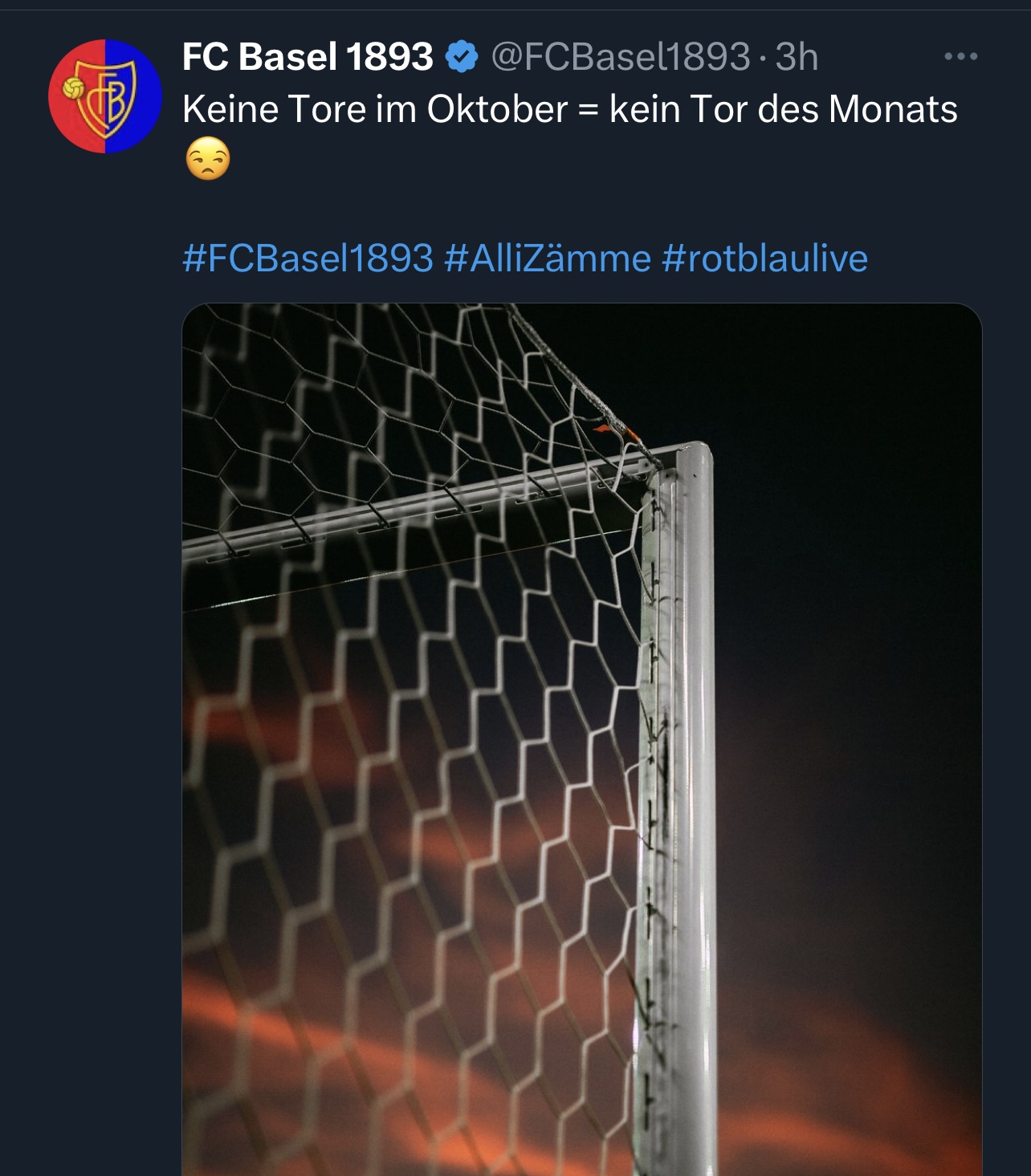This screenshot has height=1176, width=1031.
Task: Click the FC Basel 1893 display name
Action: (308, 57)
